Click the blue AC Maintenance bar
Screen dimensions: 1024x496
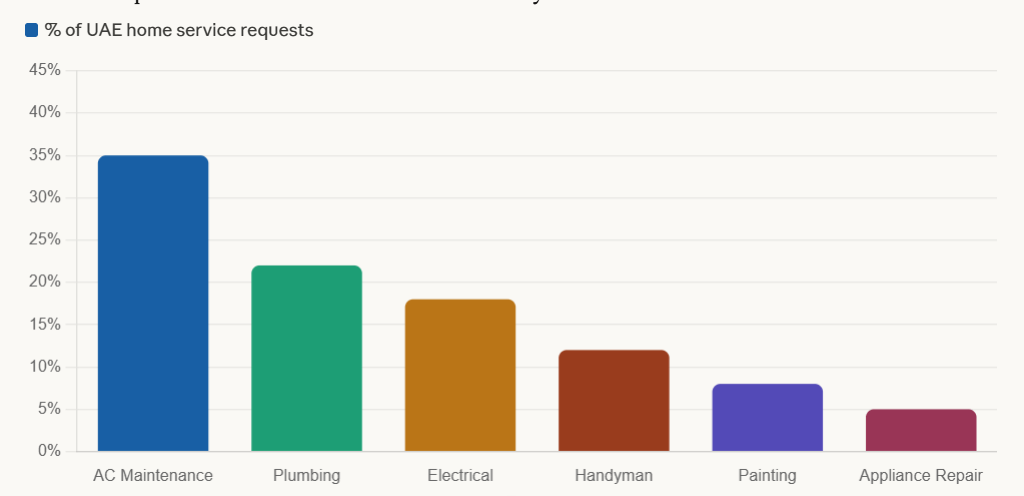[153, 303]
